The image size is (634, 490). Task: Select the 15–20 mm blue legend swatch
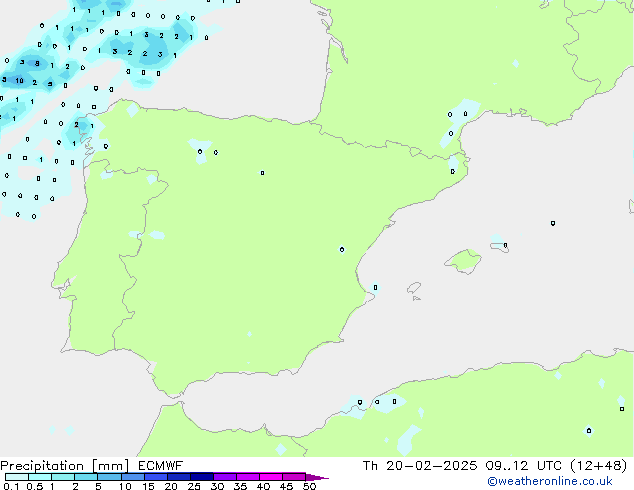(x=156, y=477)
